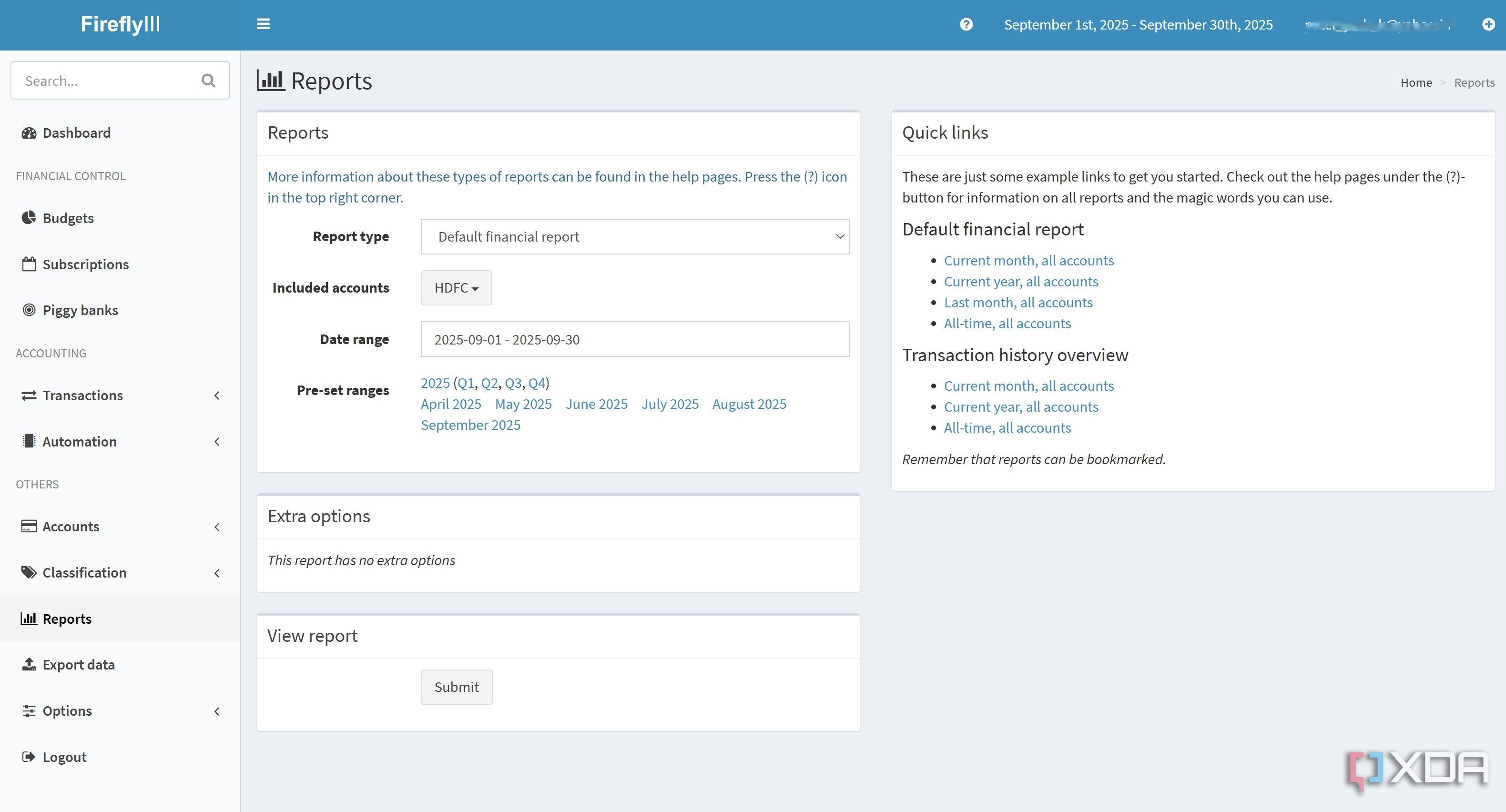
Task: Open the Budgets pie chart item
Action: tap(58, 217)
